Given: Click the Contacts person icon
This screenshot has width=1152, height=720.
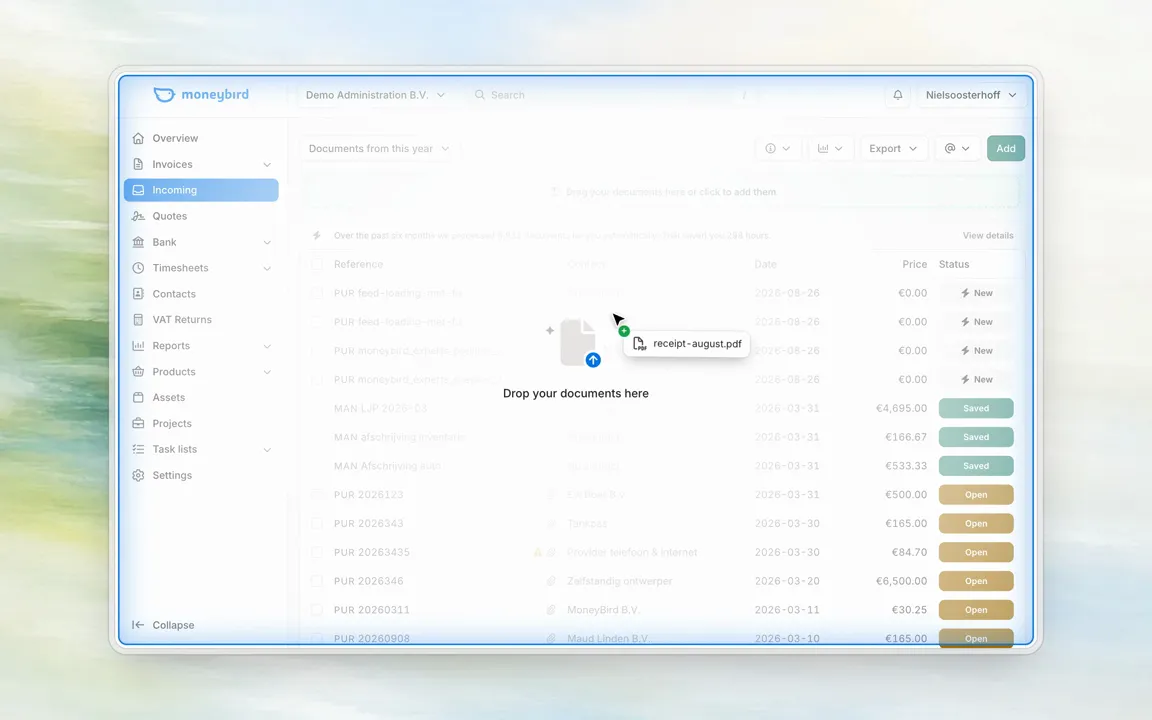Looking at the screenshot, I should coord(138,294).
